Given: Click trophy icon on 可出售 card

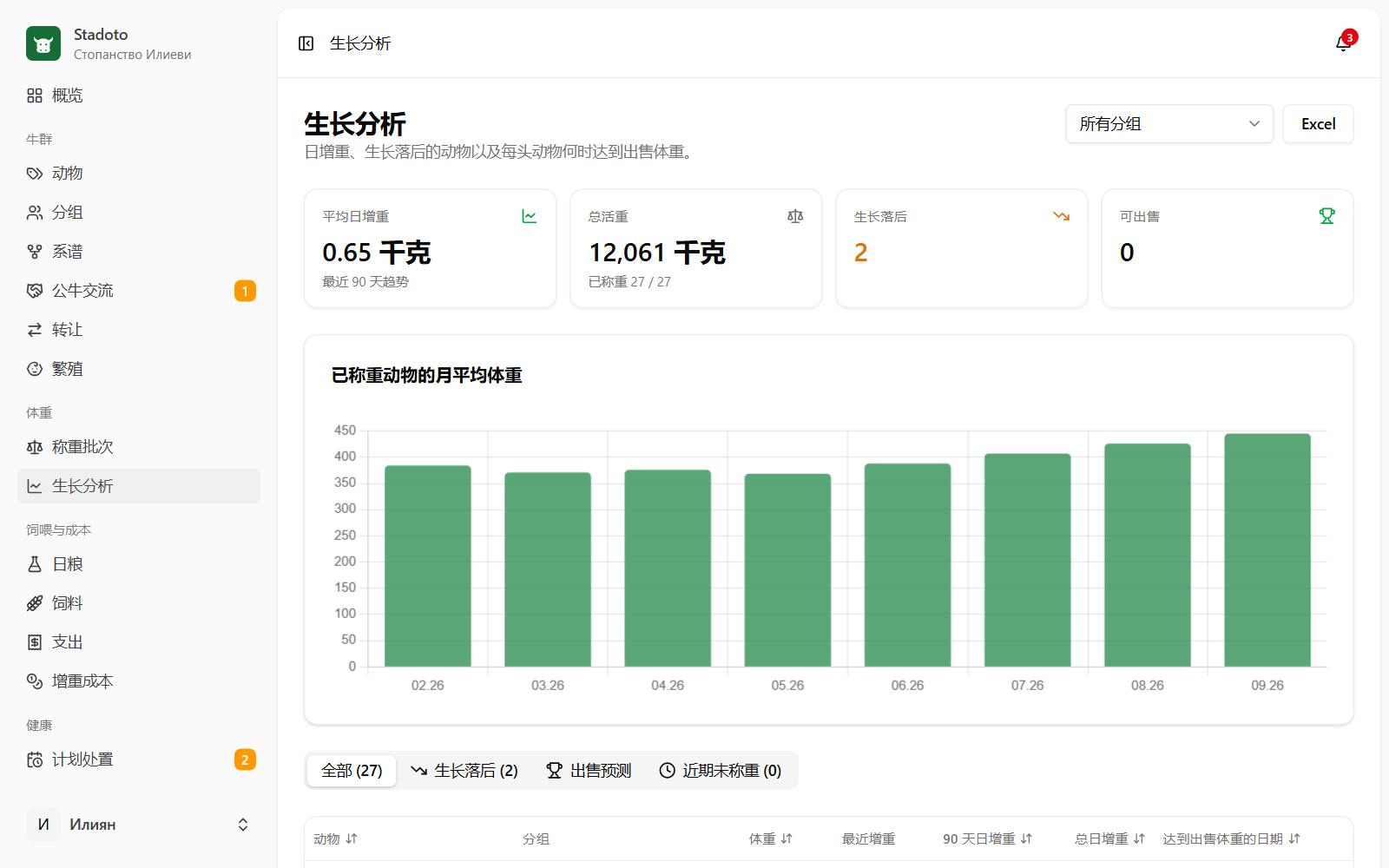Looking at the screenshot, I should 1326,216.
